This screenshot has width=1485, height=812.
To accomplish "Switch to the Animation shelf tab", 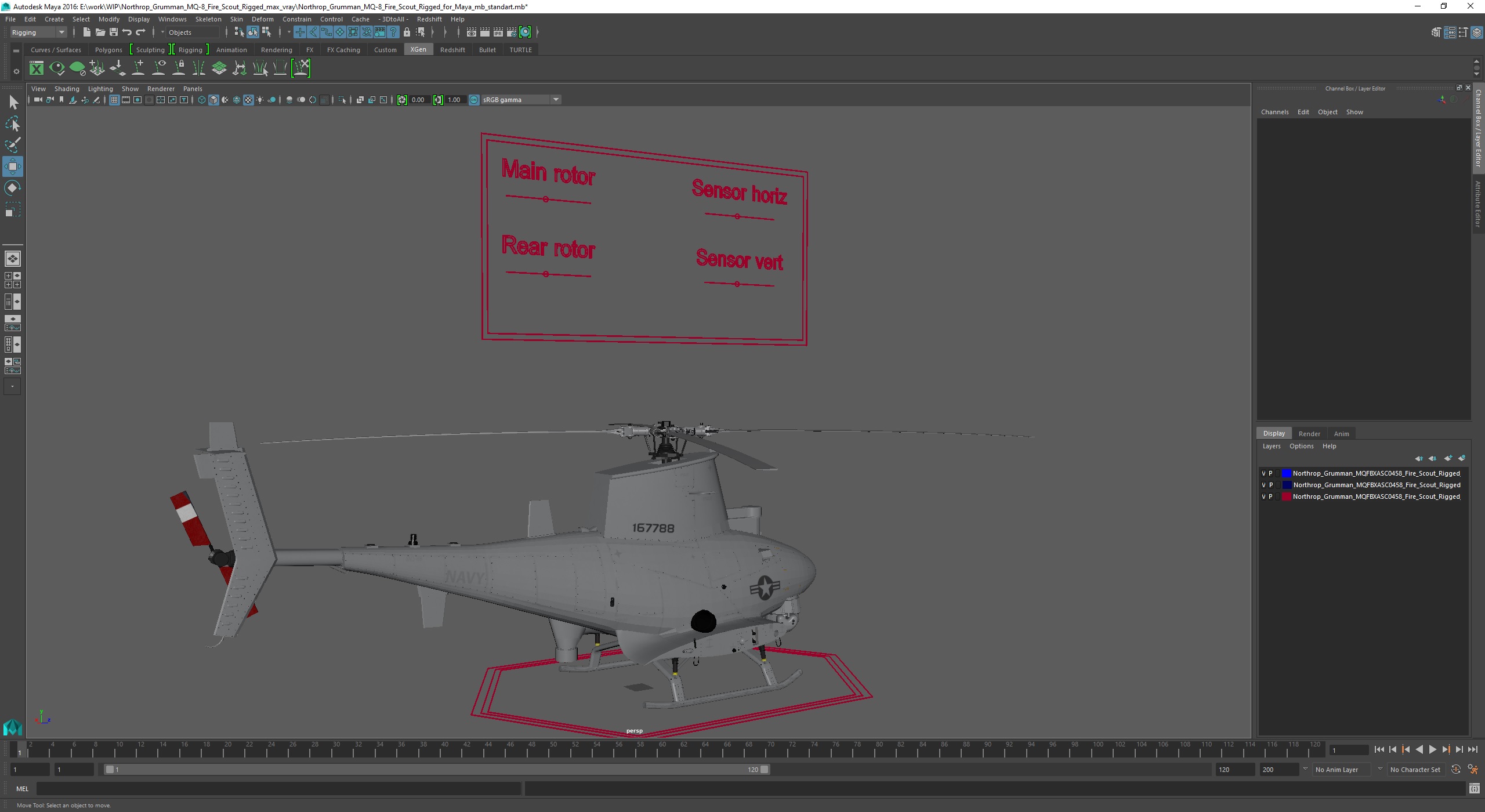I will point(231,50).
